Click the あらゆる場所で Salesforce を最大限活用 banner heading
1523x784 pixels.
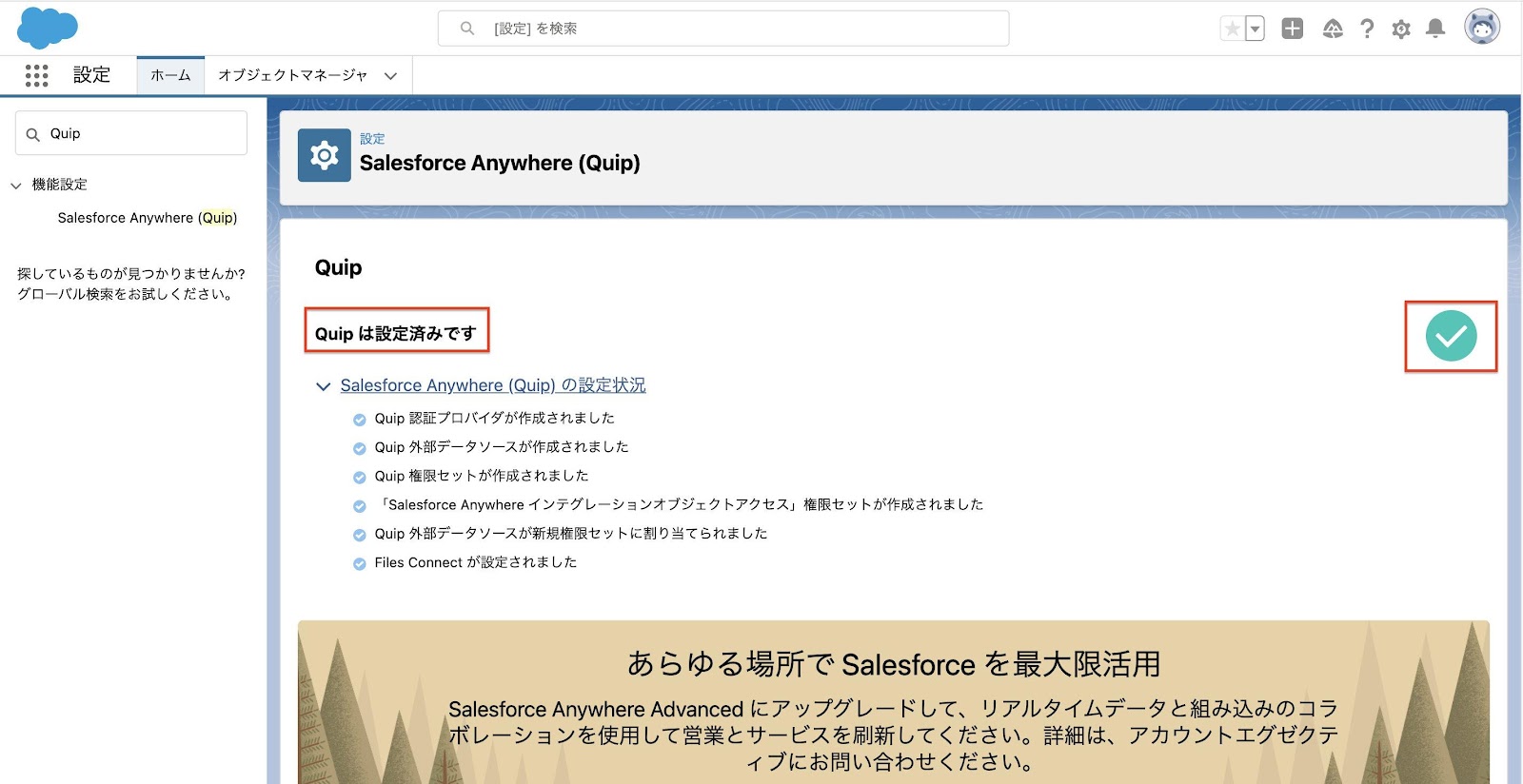pyautogui.click(x=894, y=664)
